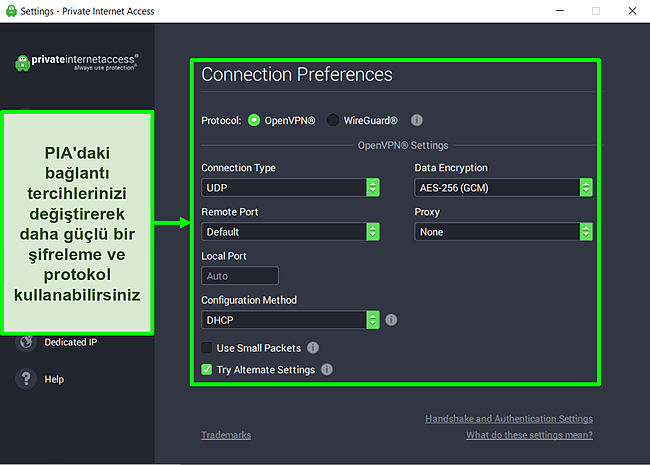Viewport: 650px width, 465px height.
Task: Select the OpenVPN protocol radio button
Action: point(254,120)
